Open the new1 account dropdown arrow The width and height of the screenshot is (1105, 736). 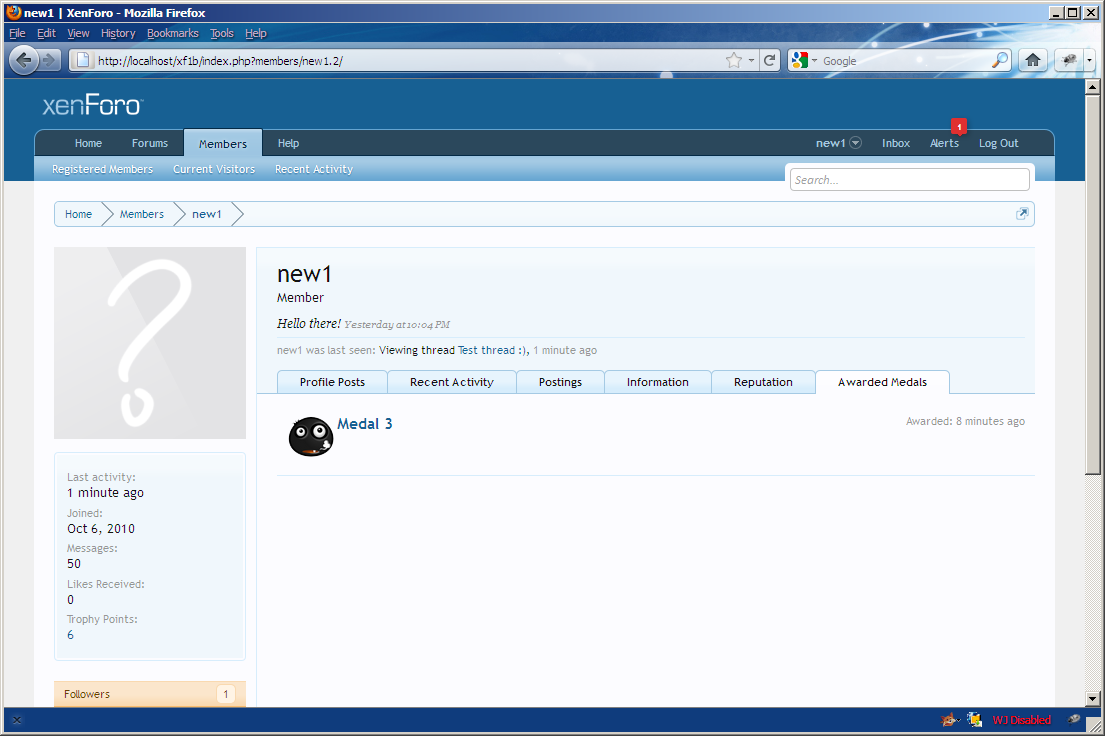pos(856,143)
